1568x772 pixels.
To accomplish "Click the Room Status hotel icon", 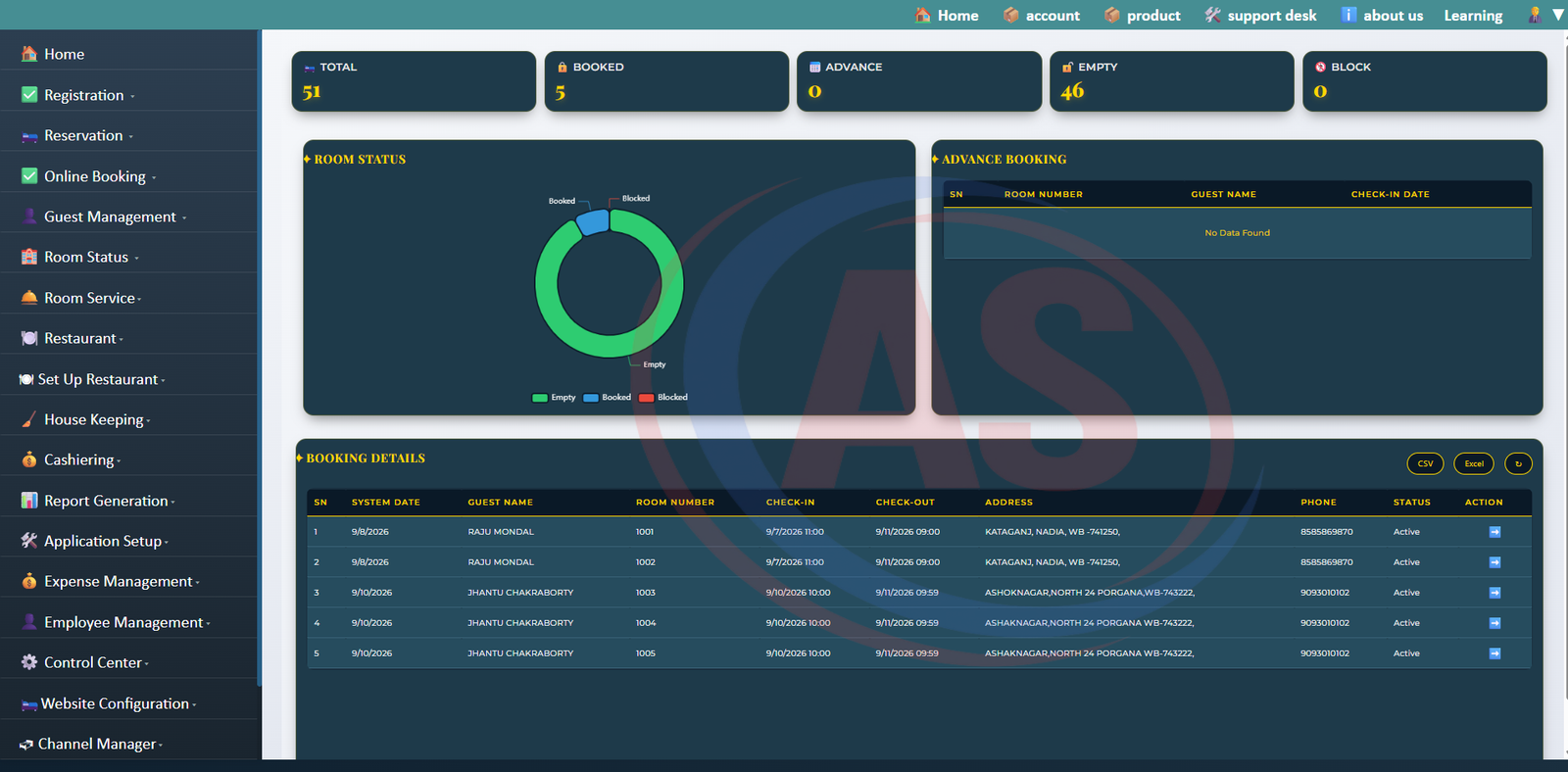I will [29, 257].
